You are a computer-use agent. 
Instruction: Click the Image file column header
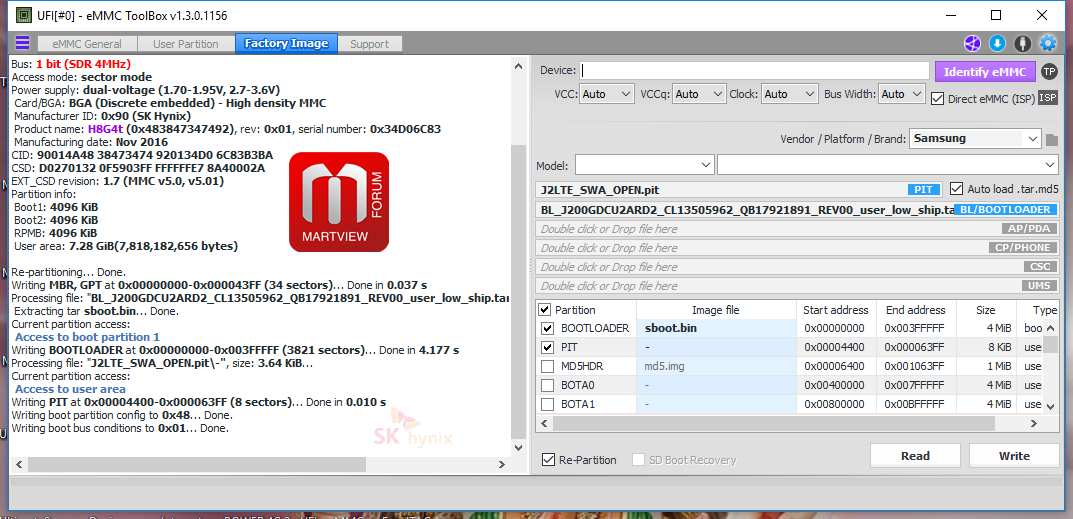(x=716, y=310)
